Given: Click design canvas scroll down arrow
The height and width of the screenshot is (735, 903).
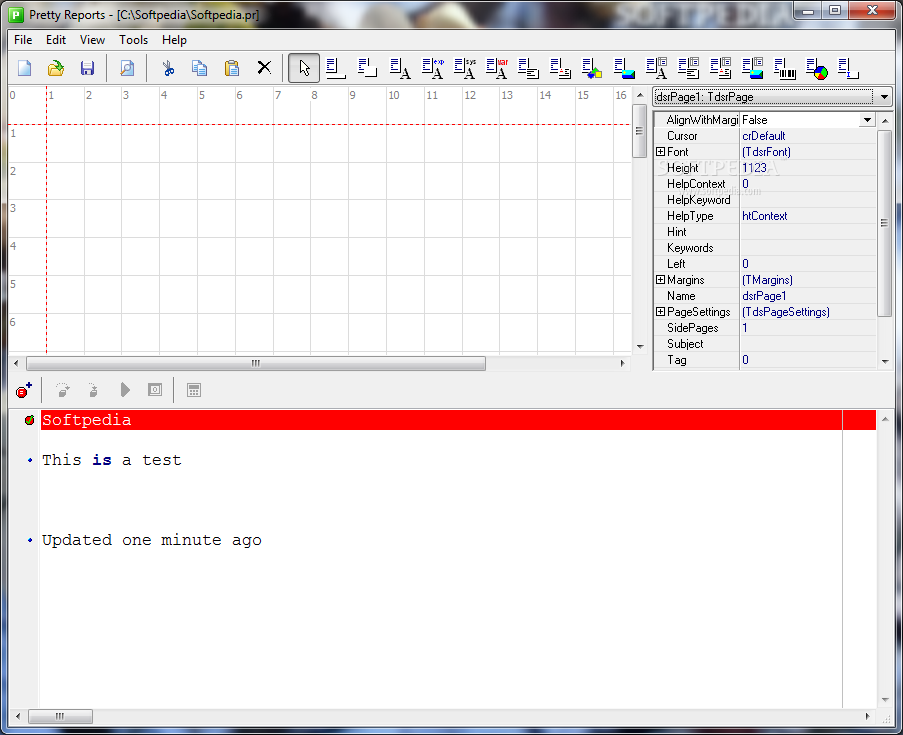Looking at the screenshot, I should [640, 346].
